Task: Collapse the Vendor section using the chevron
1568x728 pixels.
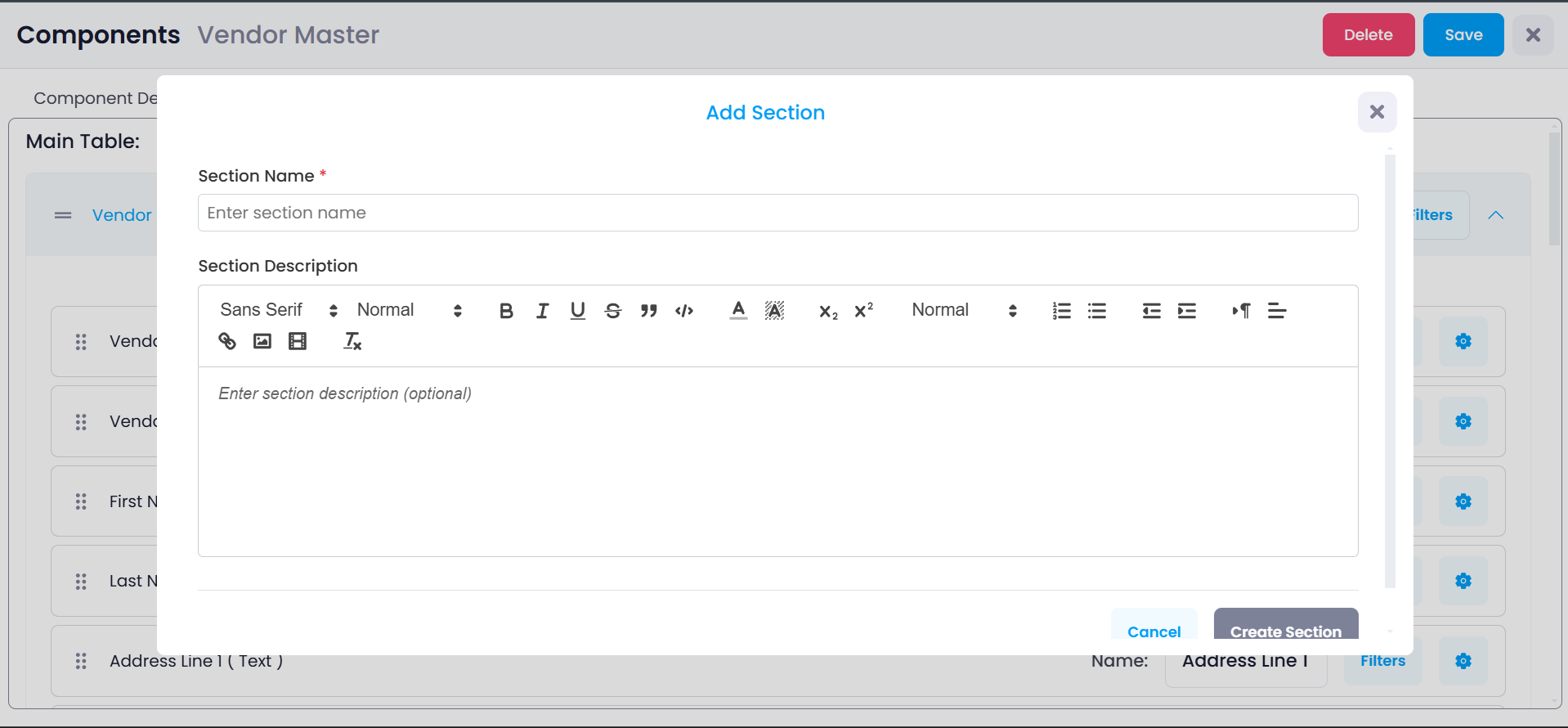Action: [x=1496, y=214]
